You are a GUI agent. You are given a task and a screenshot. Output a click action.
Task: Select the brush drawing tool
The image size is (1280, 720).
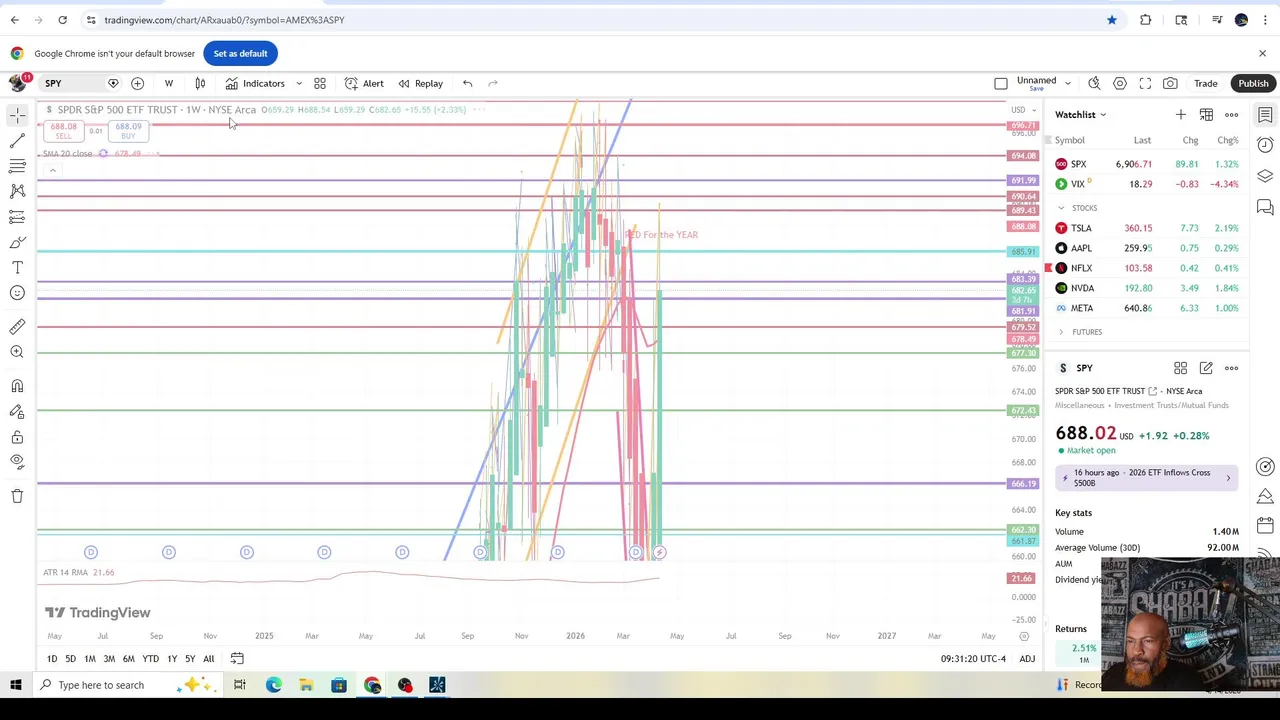click(x=17, y=242)
